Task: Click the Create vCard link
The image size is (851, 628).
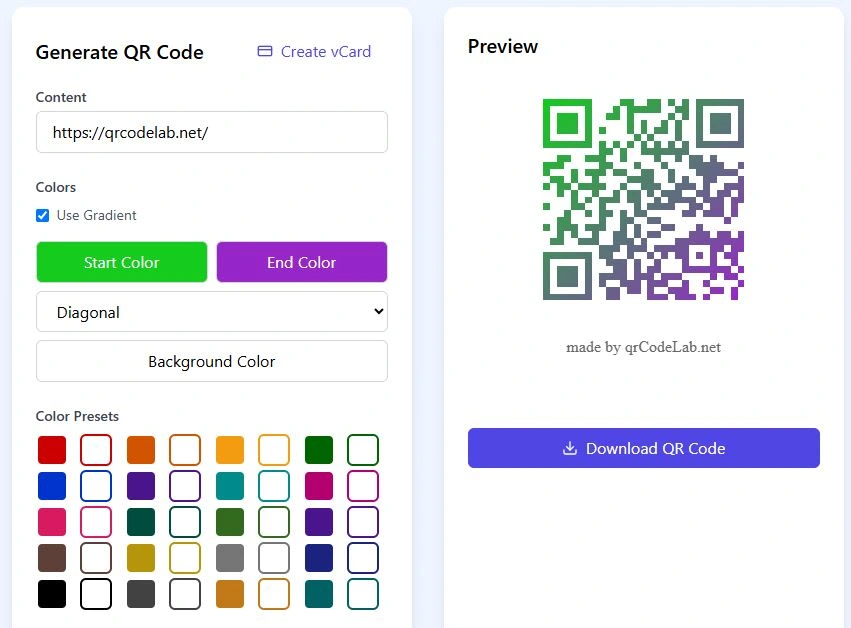Action: point(325,52)
